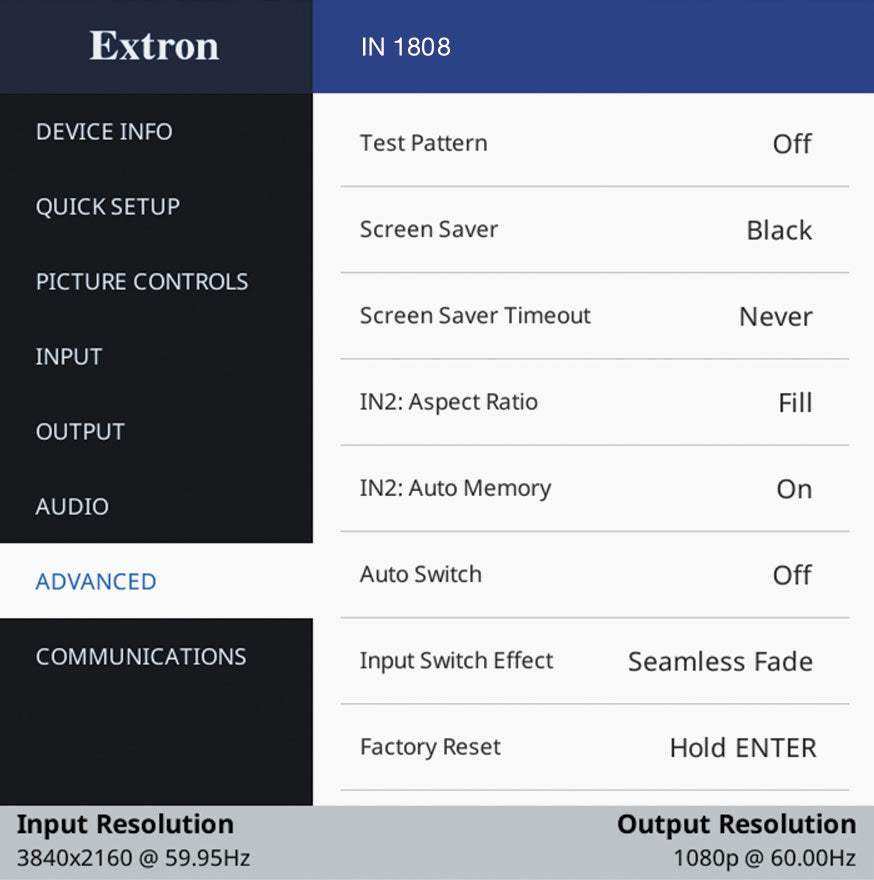This screenshot has height=880, width=874.
Task: Select the AUDIO menu section
Action: tap(74, 506)
